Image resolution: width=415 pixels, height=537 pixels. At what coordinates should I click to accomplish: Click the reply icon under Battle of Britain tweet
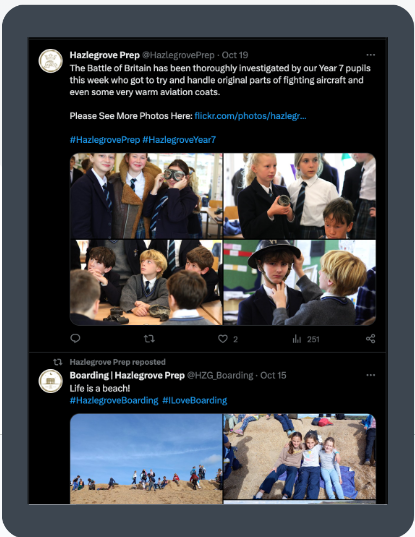(75, 339)
